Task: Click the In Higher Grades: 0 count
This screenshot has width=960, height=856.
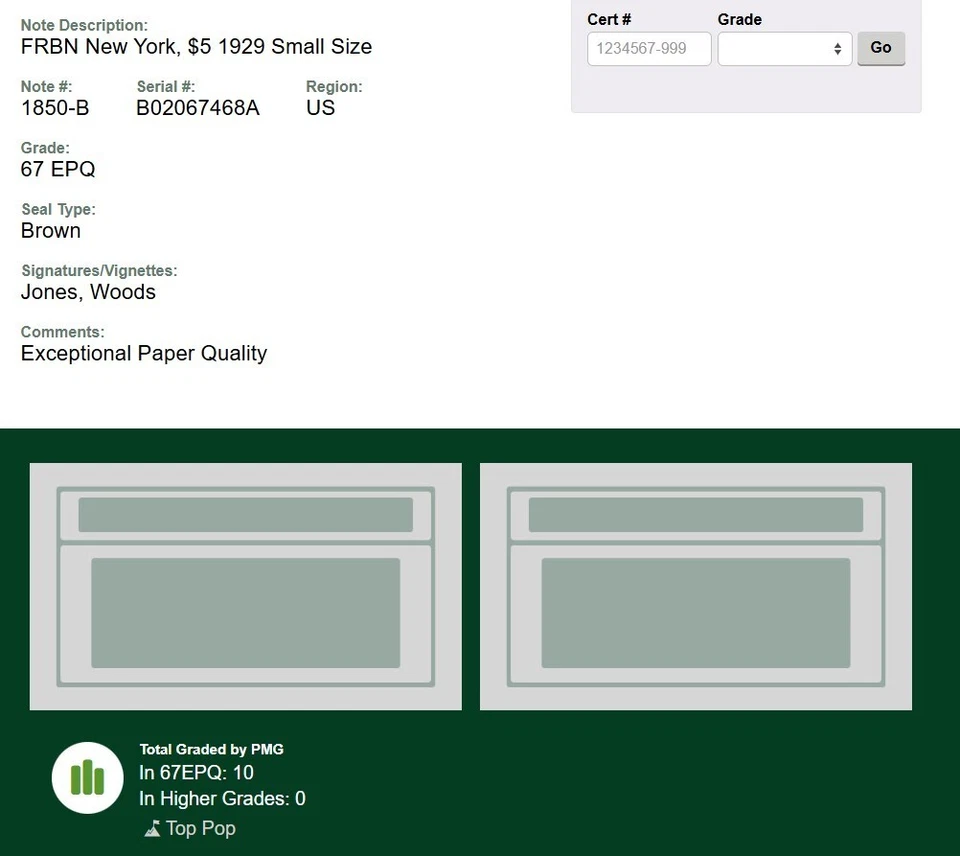Action: coord(222,798)
